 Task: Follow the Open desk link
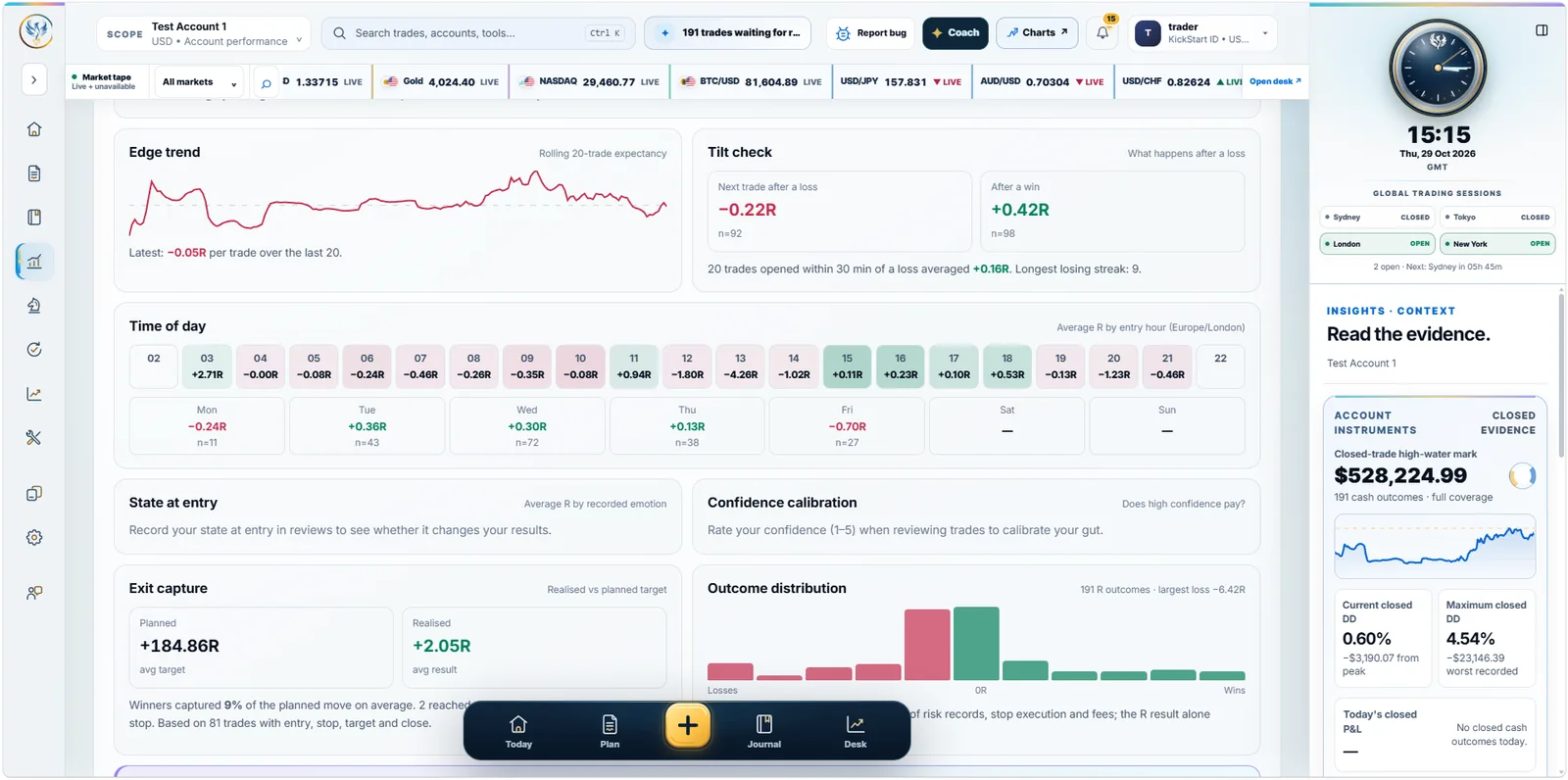coord(1275,81)
